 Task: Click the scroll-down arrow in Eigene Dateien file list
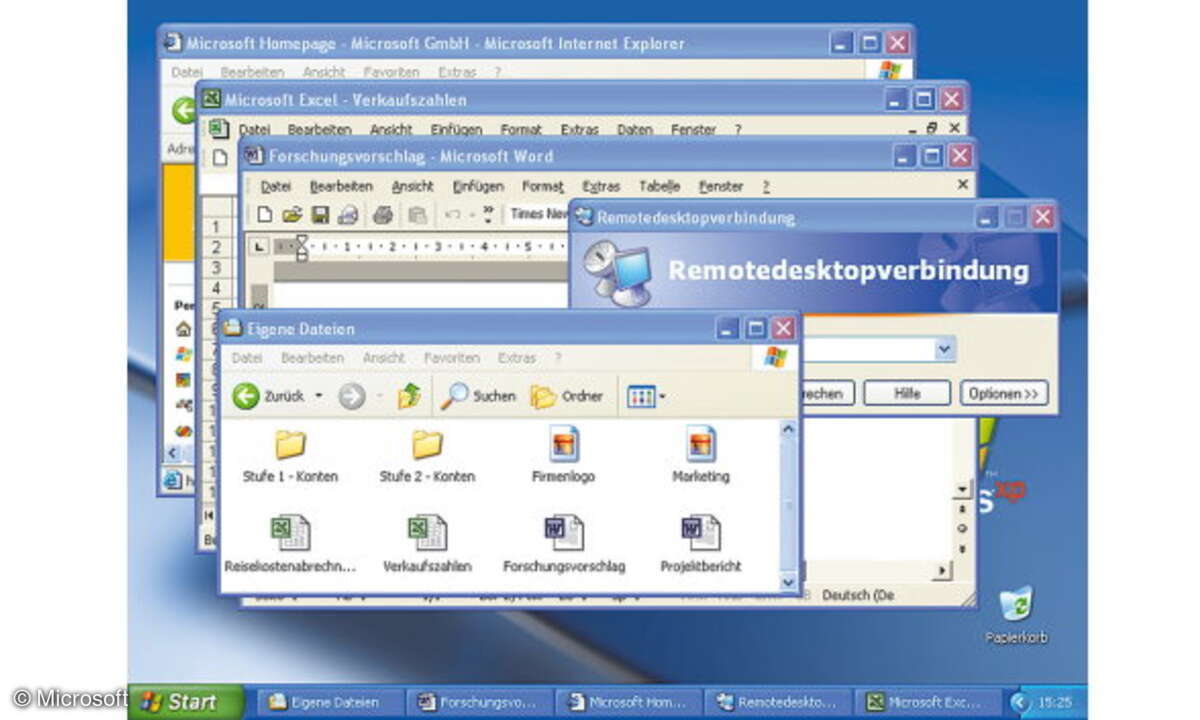click(x=788, y=582)
